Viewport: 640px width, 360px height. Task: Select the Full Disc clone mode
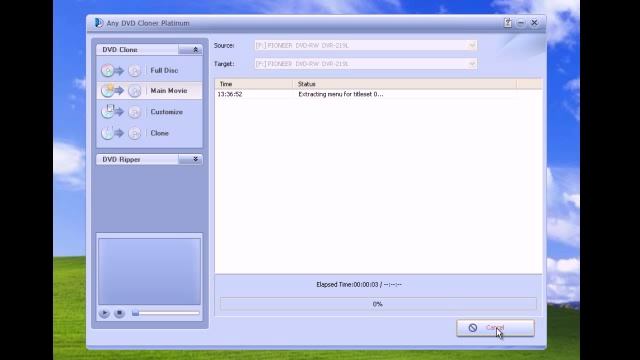tap(149, 70)
